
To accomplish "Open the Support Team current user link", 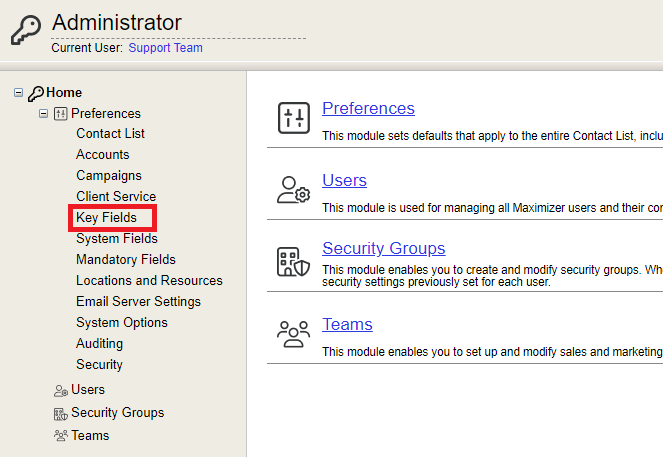I will (165, 48).
